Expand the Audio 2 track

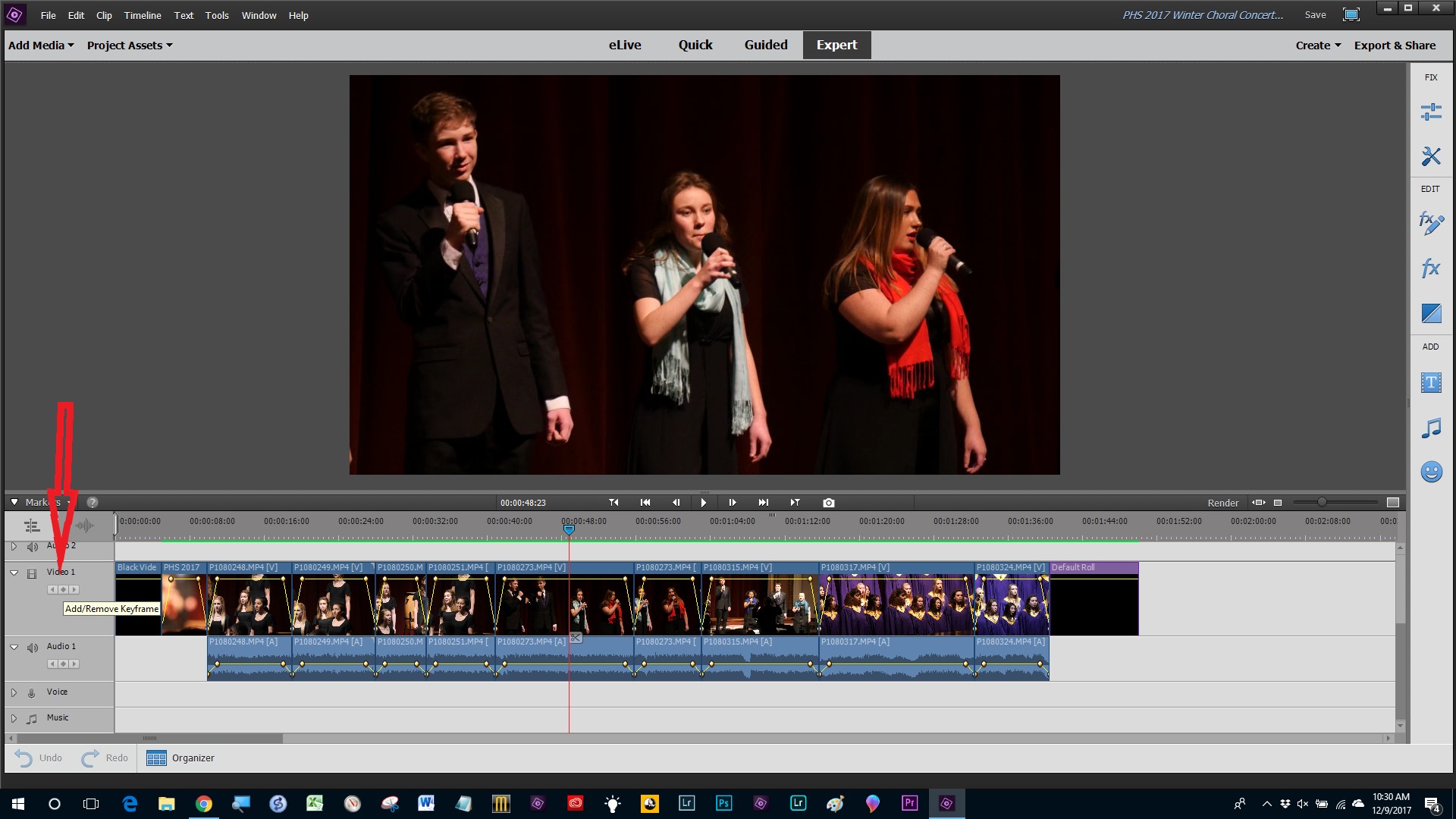[14, 546]
